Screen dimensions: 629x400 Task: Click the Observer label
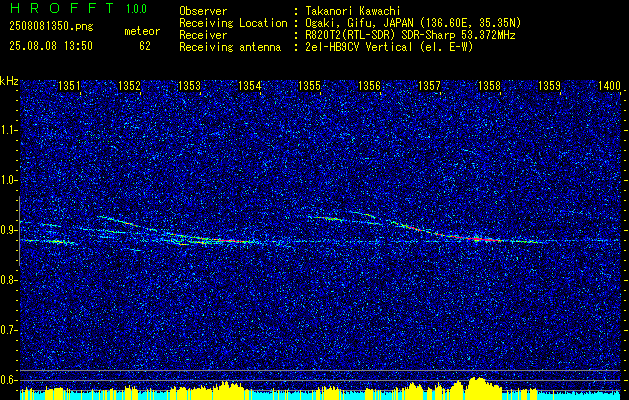pyautogui.click(x=203, y=11)
